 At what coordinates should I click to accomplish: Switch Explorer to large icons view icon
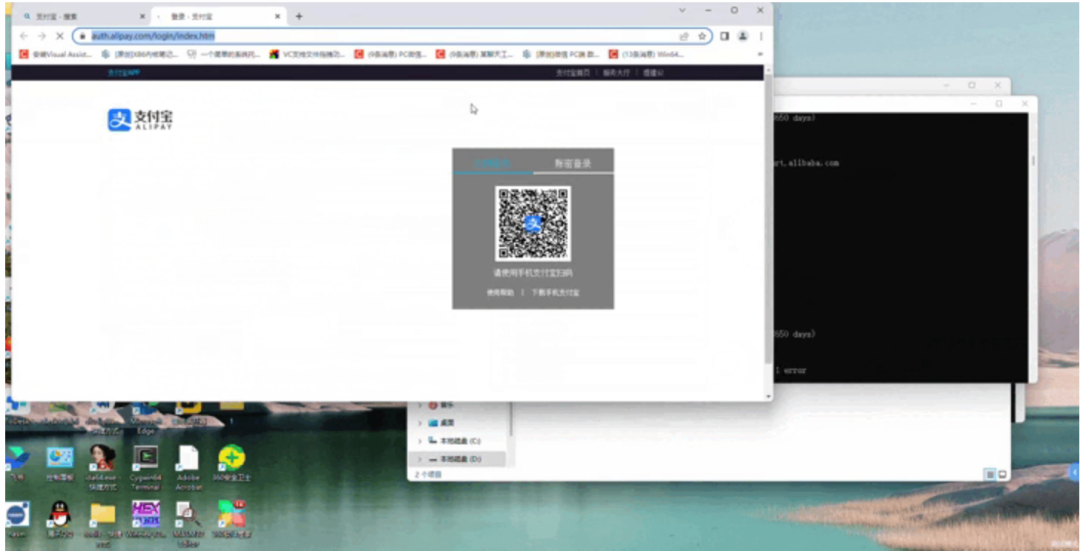[1002, 475]
